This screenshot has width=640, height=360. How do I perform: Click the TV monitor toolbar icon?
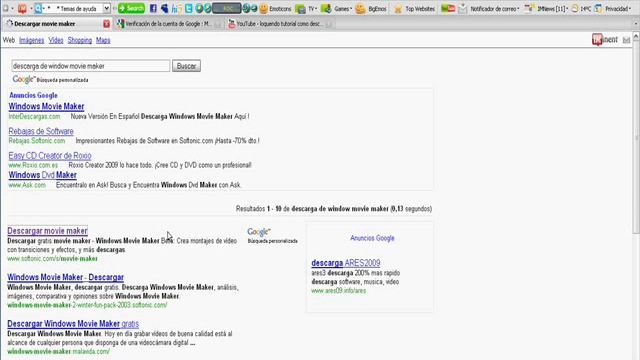tap(300, 9)
